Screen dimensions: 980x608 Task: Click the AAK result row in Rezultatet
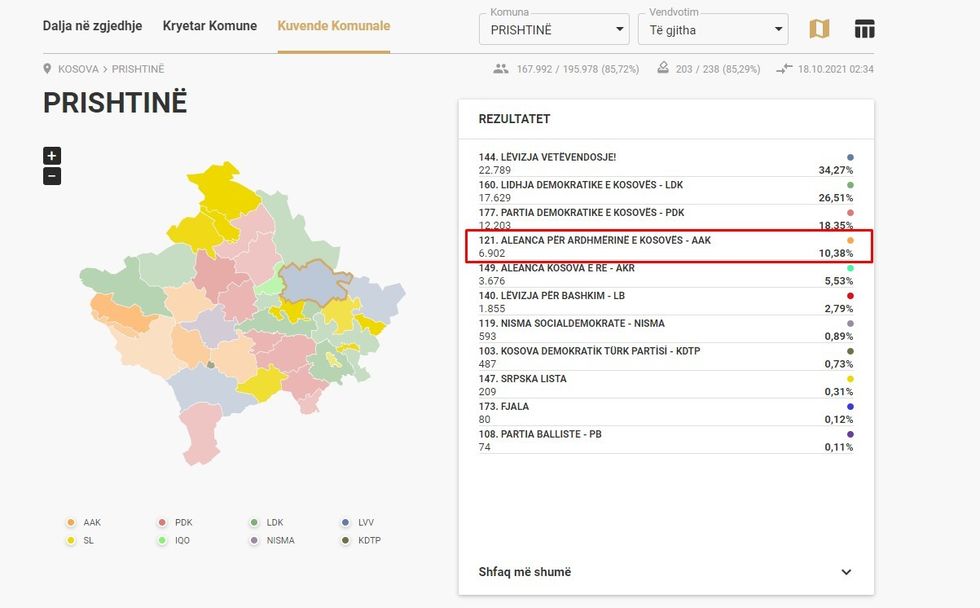tap(665, 247)
